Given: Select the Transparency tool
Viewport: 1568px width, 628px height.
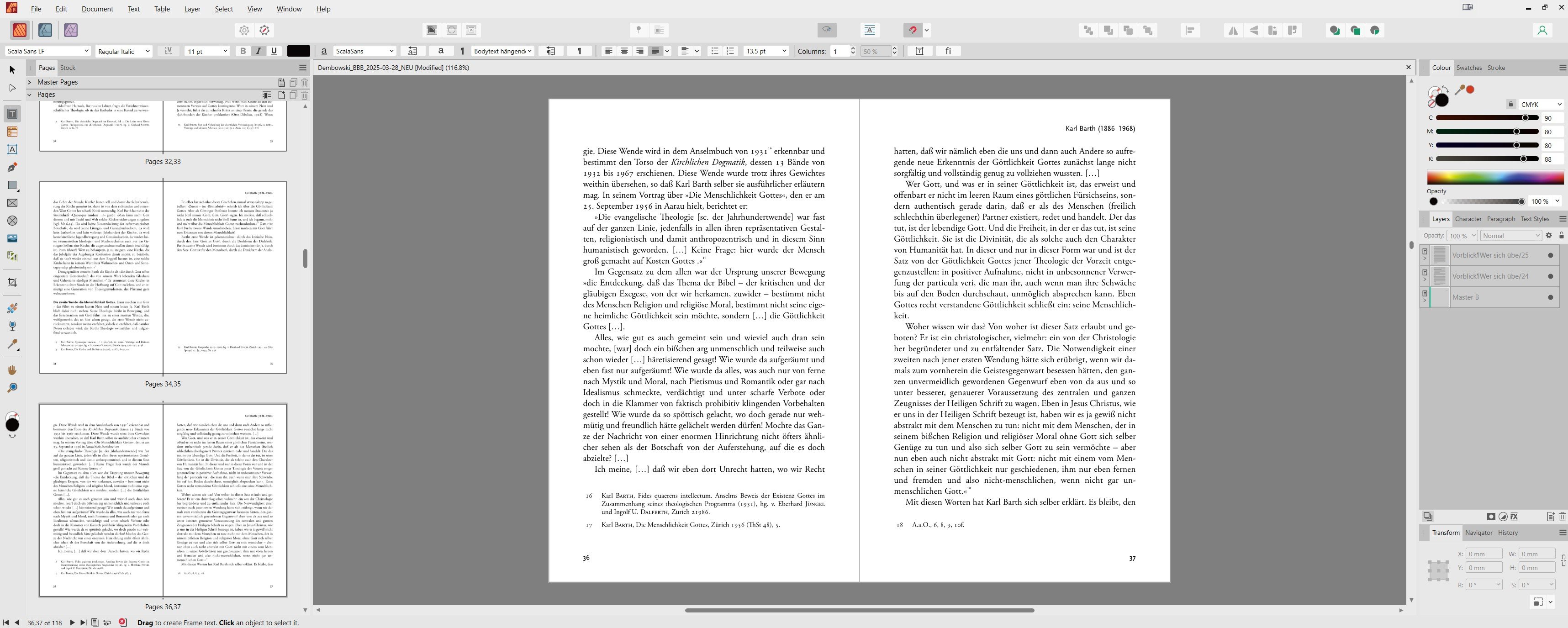Looking at the screenshot, I should tap(12, 326).
